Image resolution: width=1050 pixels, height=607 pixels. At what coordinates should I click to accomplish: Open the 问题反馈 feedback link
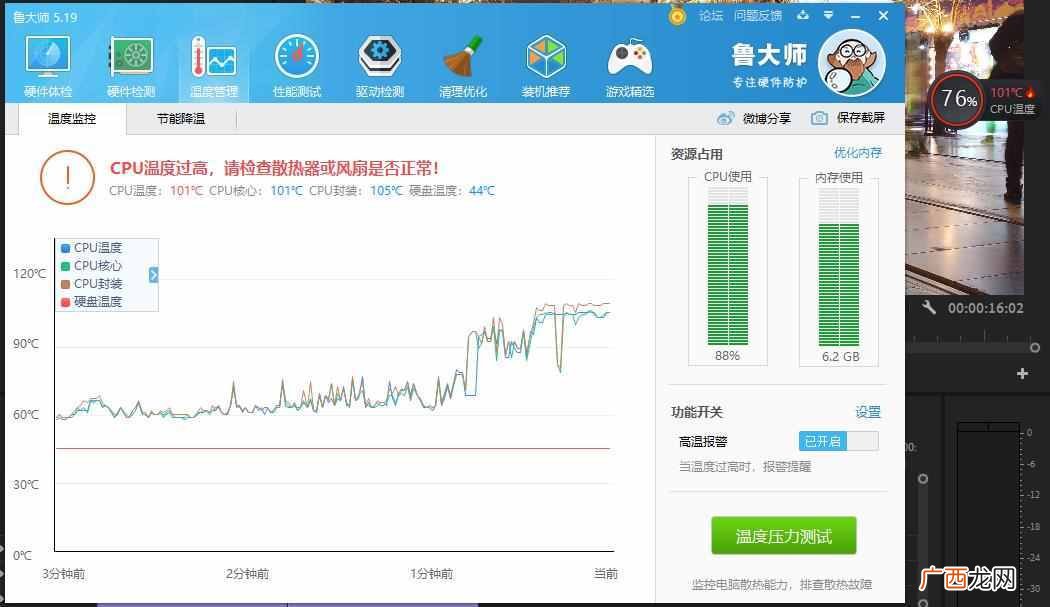coord(757,15)
